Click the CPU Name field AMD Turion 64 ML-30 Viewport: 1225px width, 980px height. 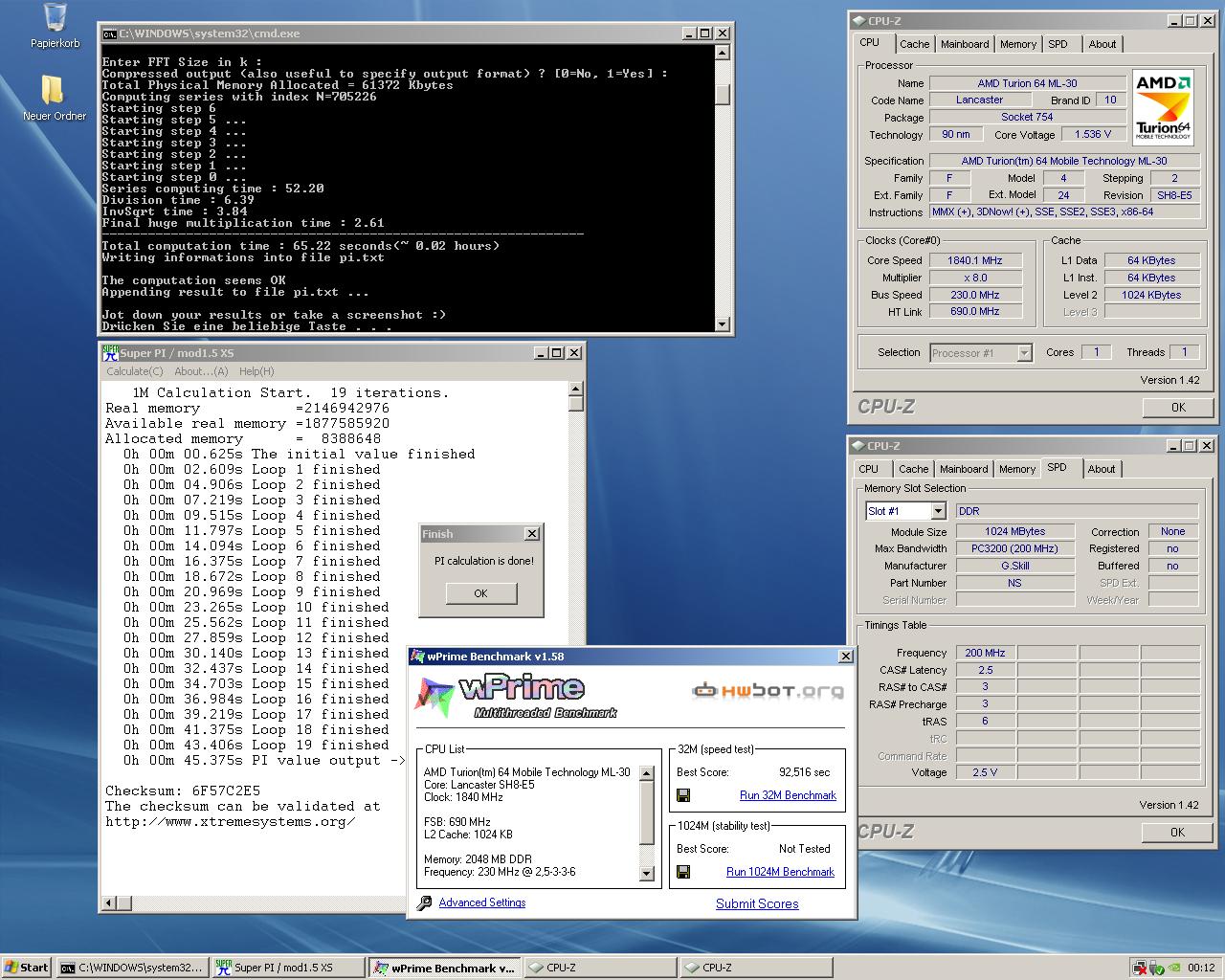pyautogui.click(x=1028, y=83)
